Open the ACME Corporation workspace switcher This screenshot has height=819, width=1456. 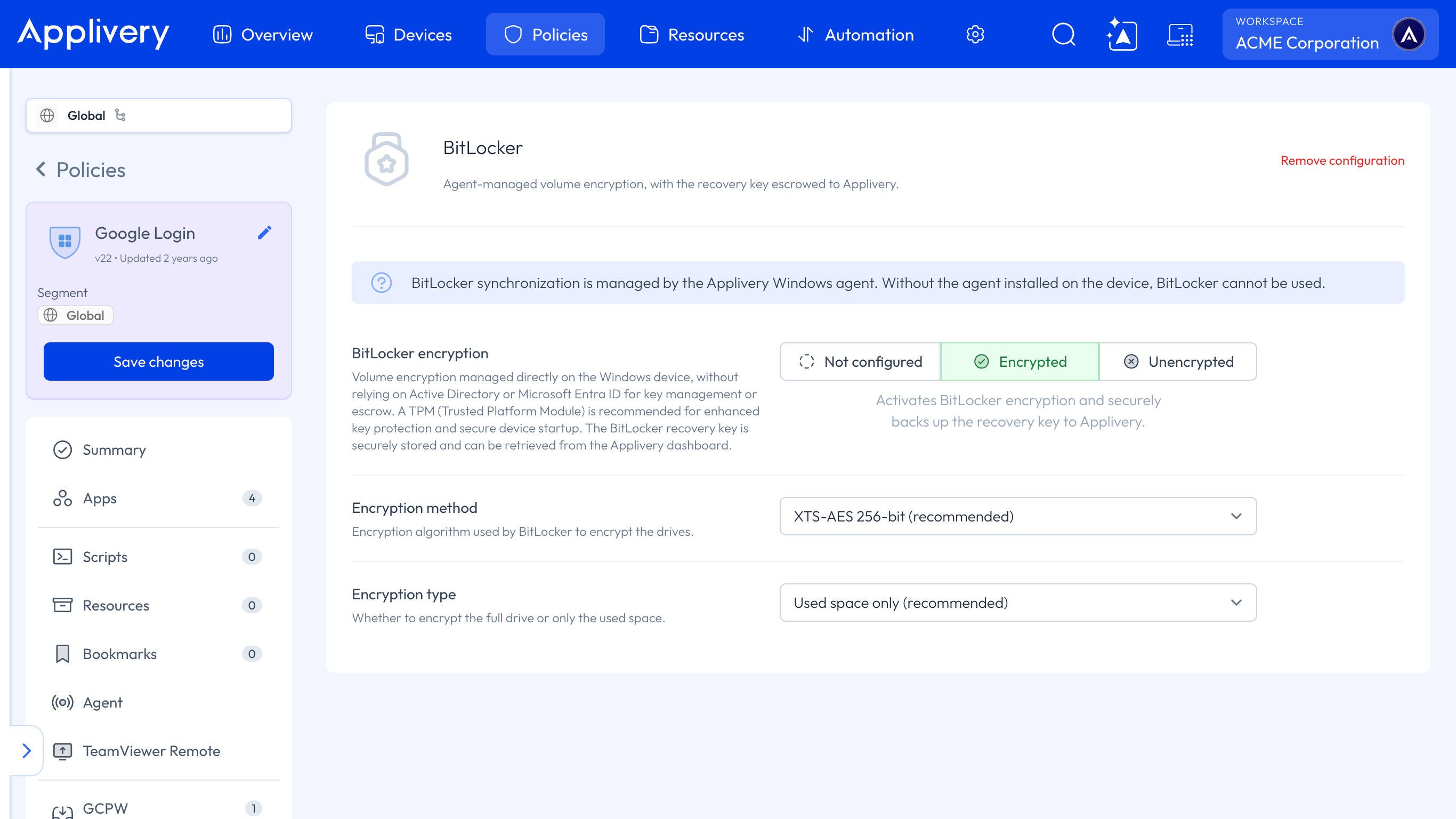click(x=1330, y=35)
